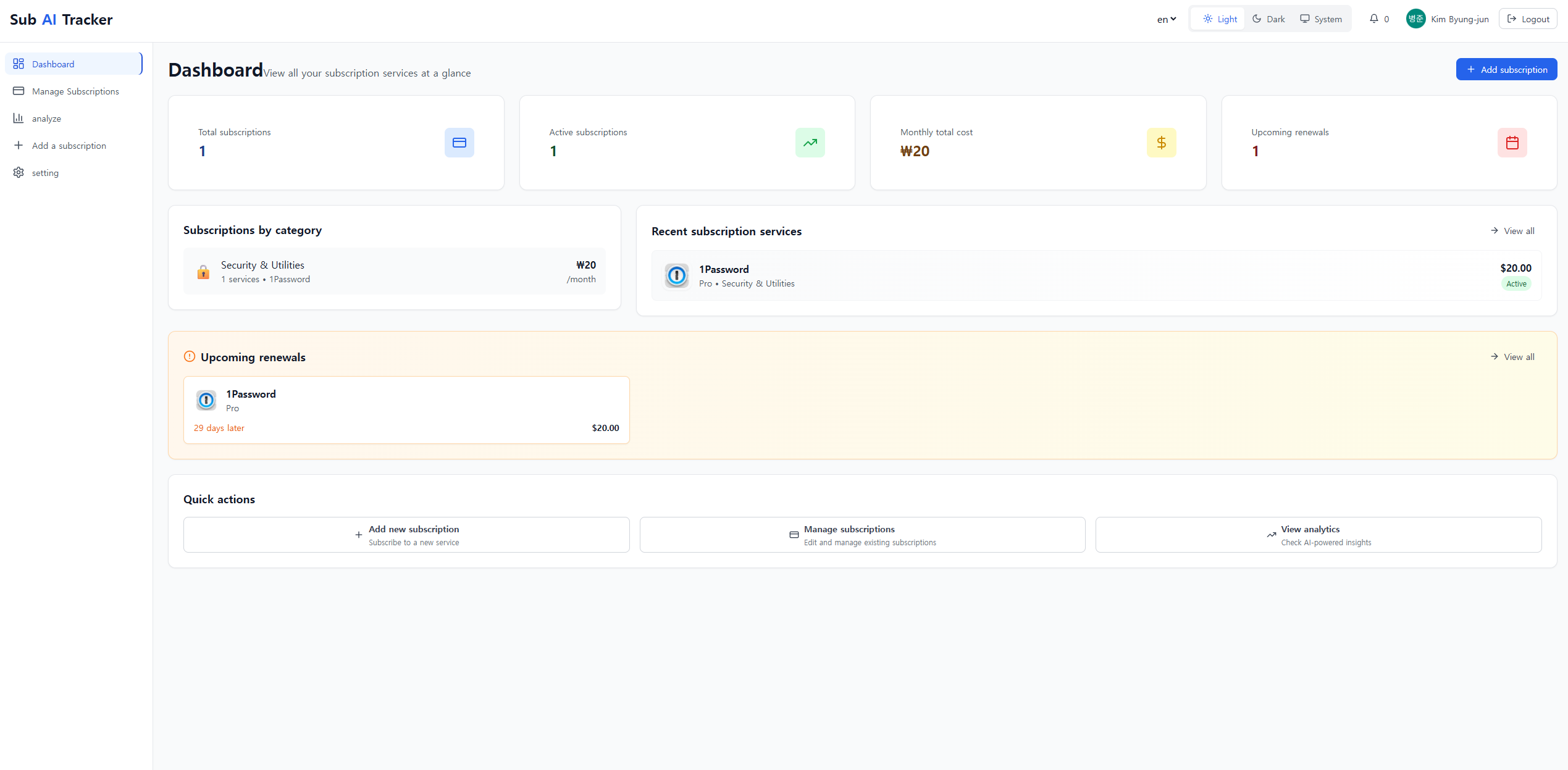Screen dimensions: 1568x770
Task: Click the user avatar next to Kim Byung-jun
Action: pyautogui.click(x=1415, y=19)
